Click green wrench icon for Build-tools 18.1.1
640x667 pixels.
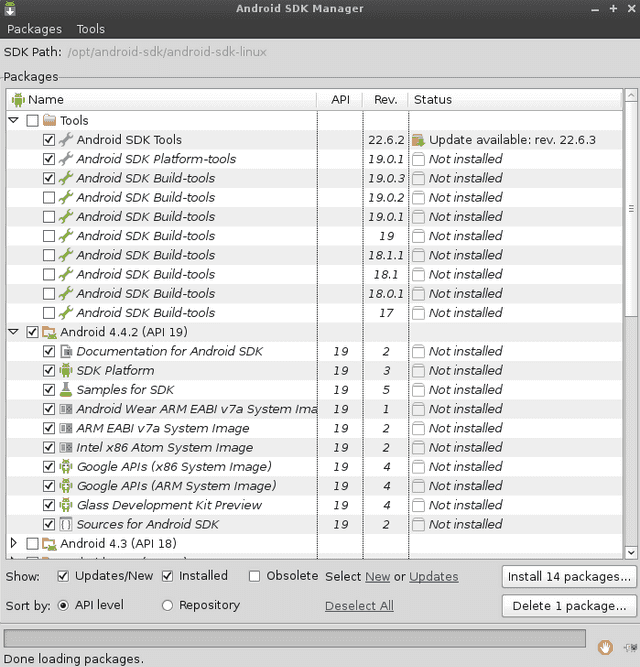click(65, 255)
